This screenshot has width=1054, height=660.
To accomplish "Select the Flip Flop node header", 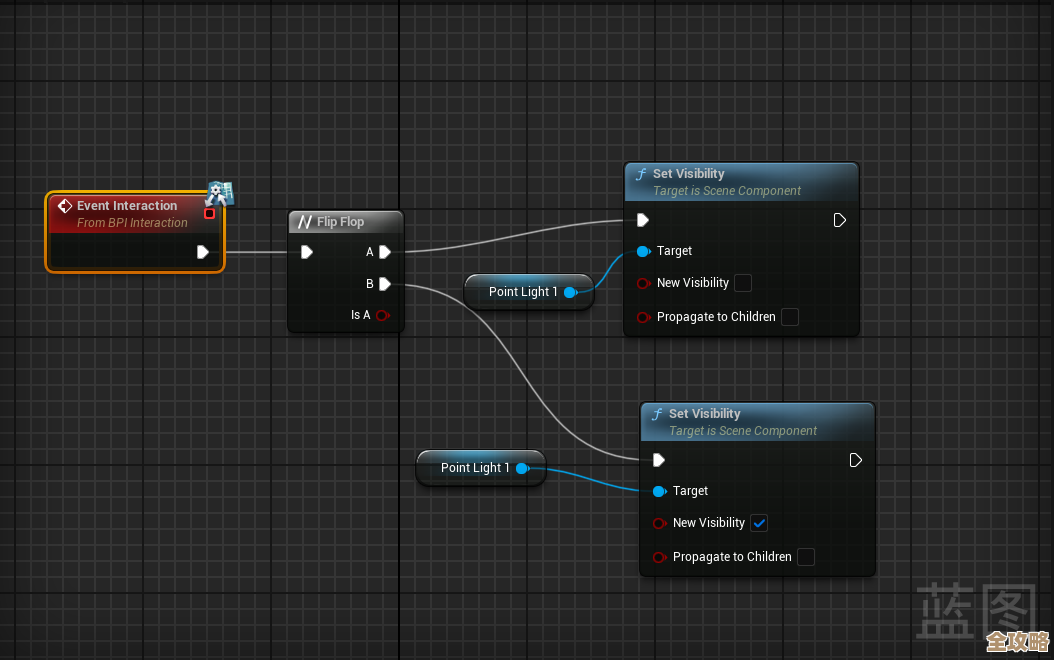I will pos(340,222).
